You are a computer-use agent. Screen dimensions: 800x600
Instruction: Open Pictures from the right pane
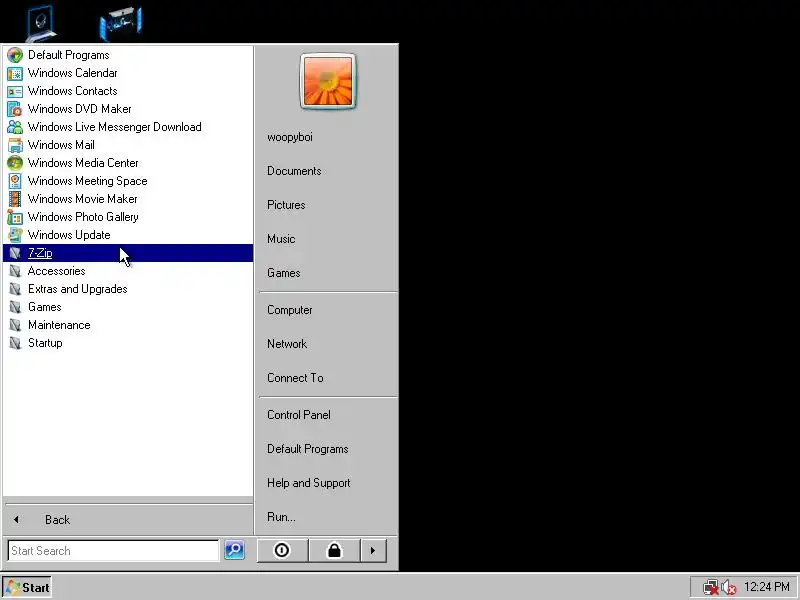[x=286, y=205]
